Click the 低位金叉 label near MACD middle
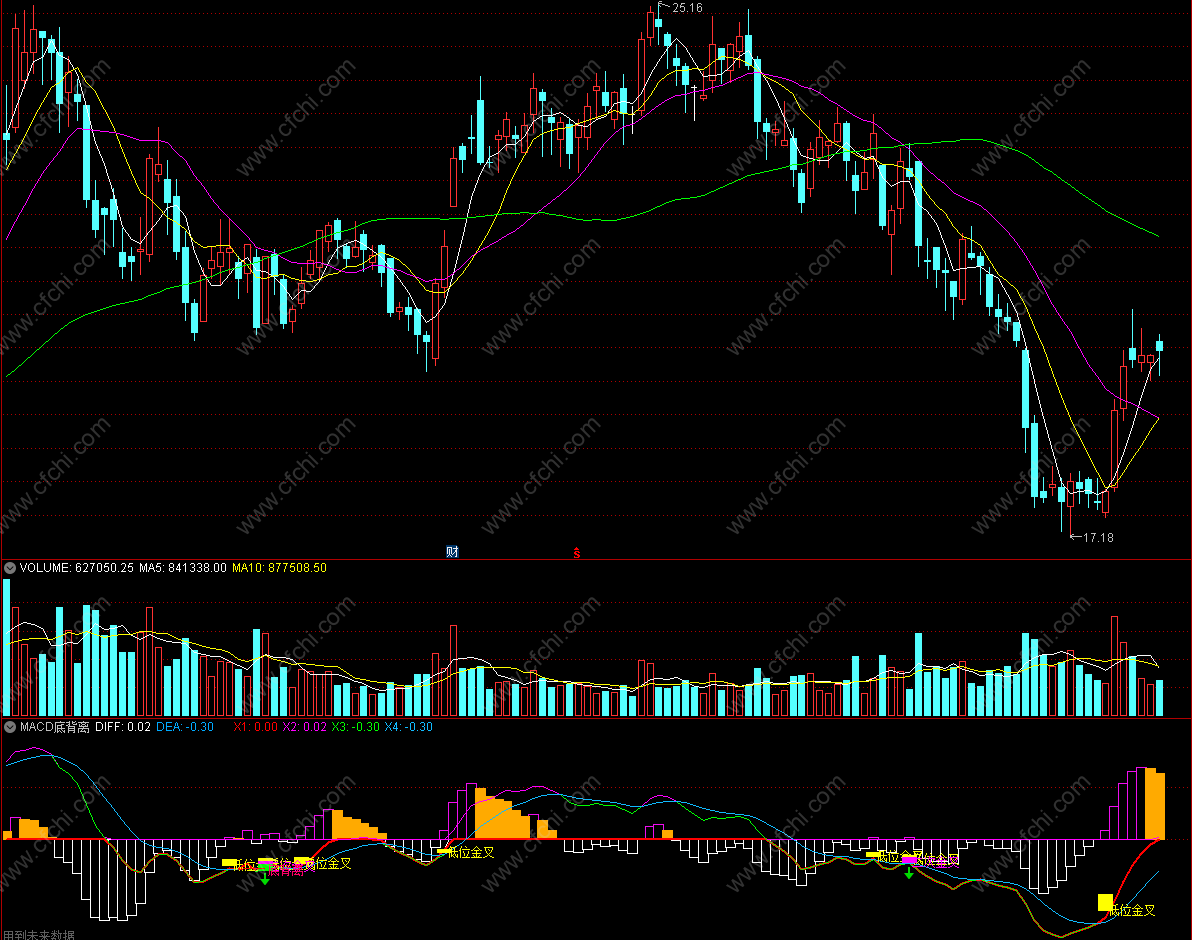This screenshot has height=940, width=1192. tap(471, 853)
